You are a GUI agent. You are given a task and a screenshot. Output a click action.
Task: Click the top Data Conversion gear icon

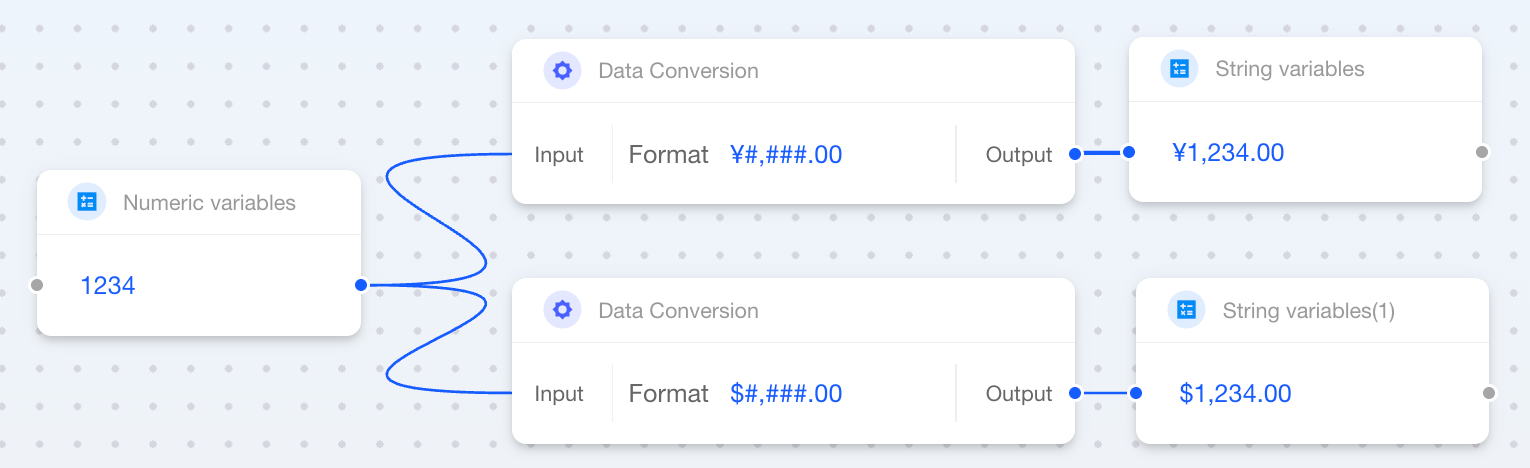[x=563, y=70]
